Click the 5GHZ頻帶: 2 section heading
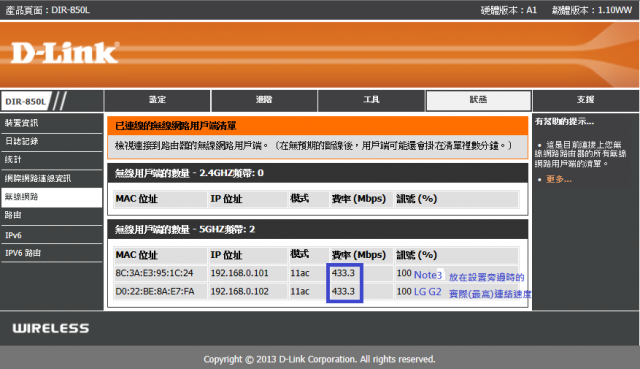640x369 pixels. tap(185, 229)
